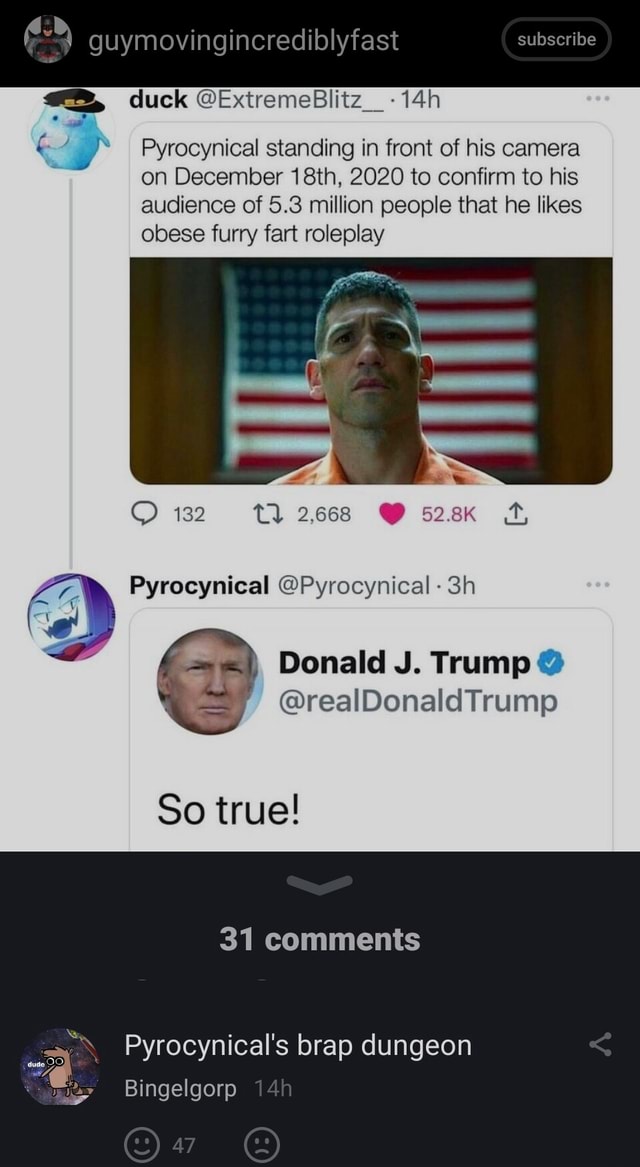Open guymovingincrediblyfast username link
The height and width of the screenshot is (1167, 640).
[244, 40]
